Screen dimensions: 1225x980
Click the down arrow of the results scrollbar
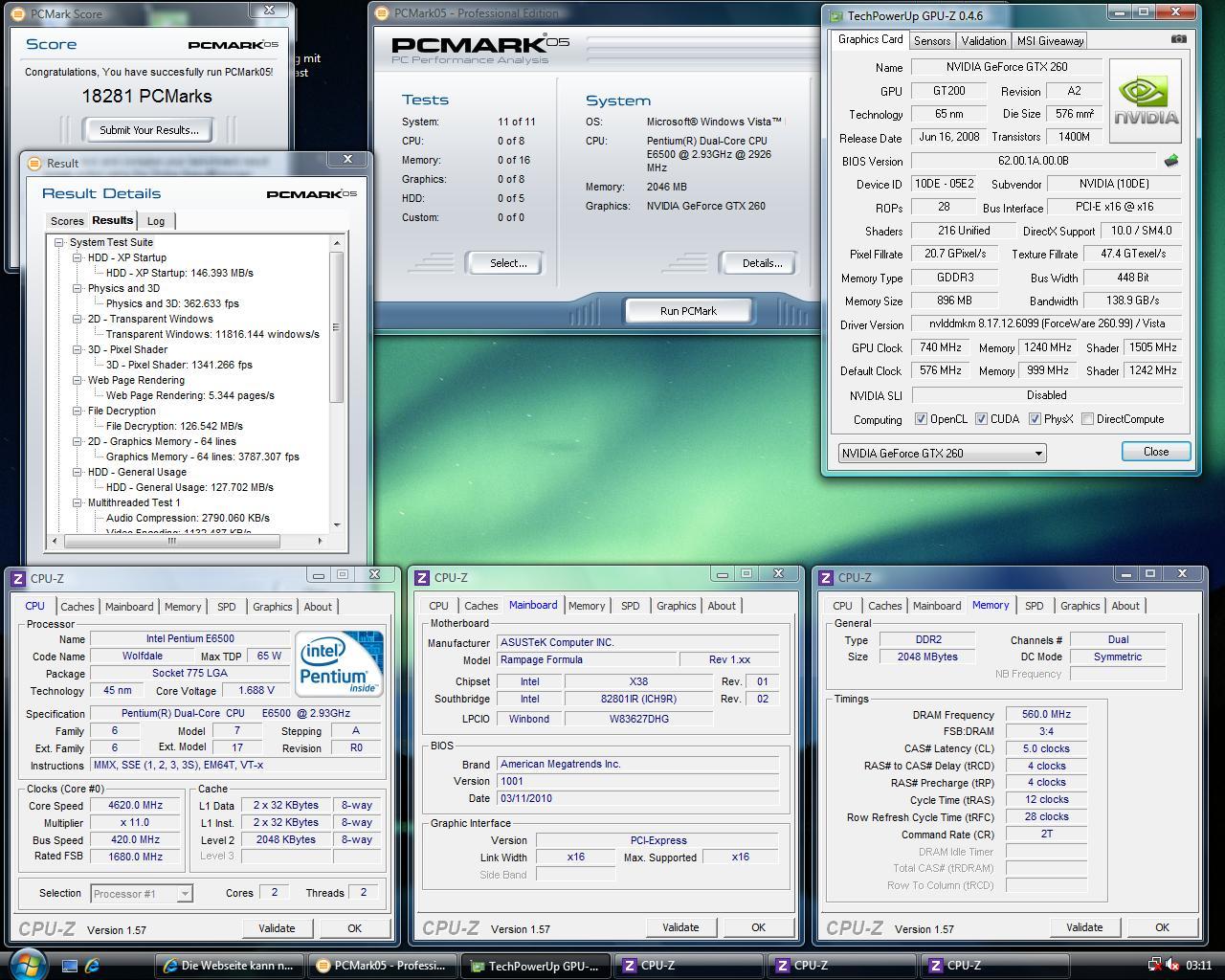(x=337, y=524)
